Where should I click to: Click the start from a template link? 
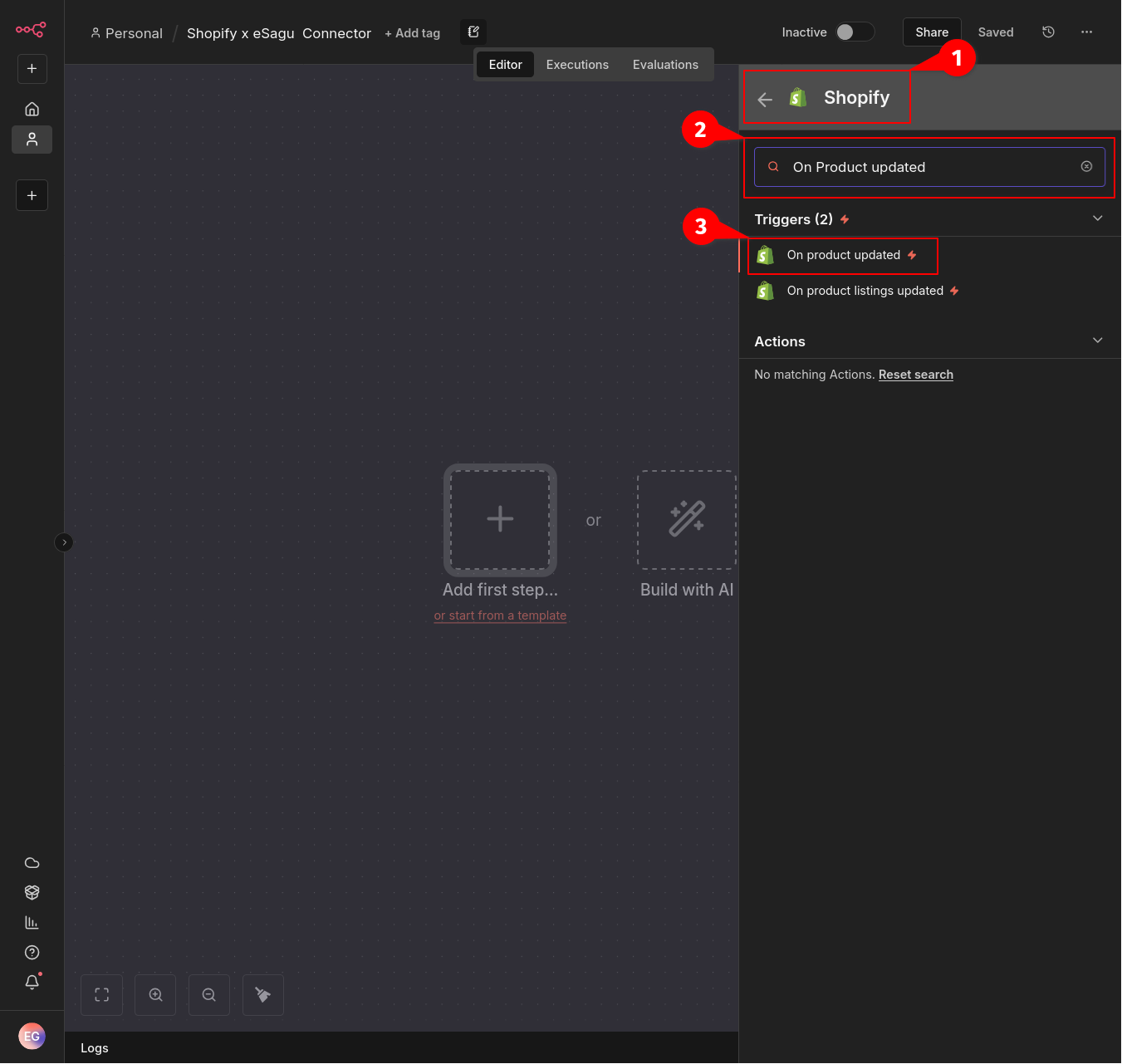(x=500, y=615)
